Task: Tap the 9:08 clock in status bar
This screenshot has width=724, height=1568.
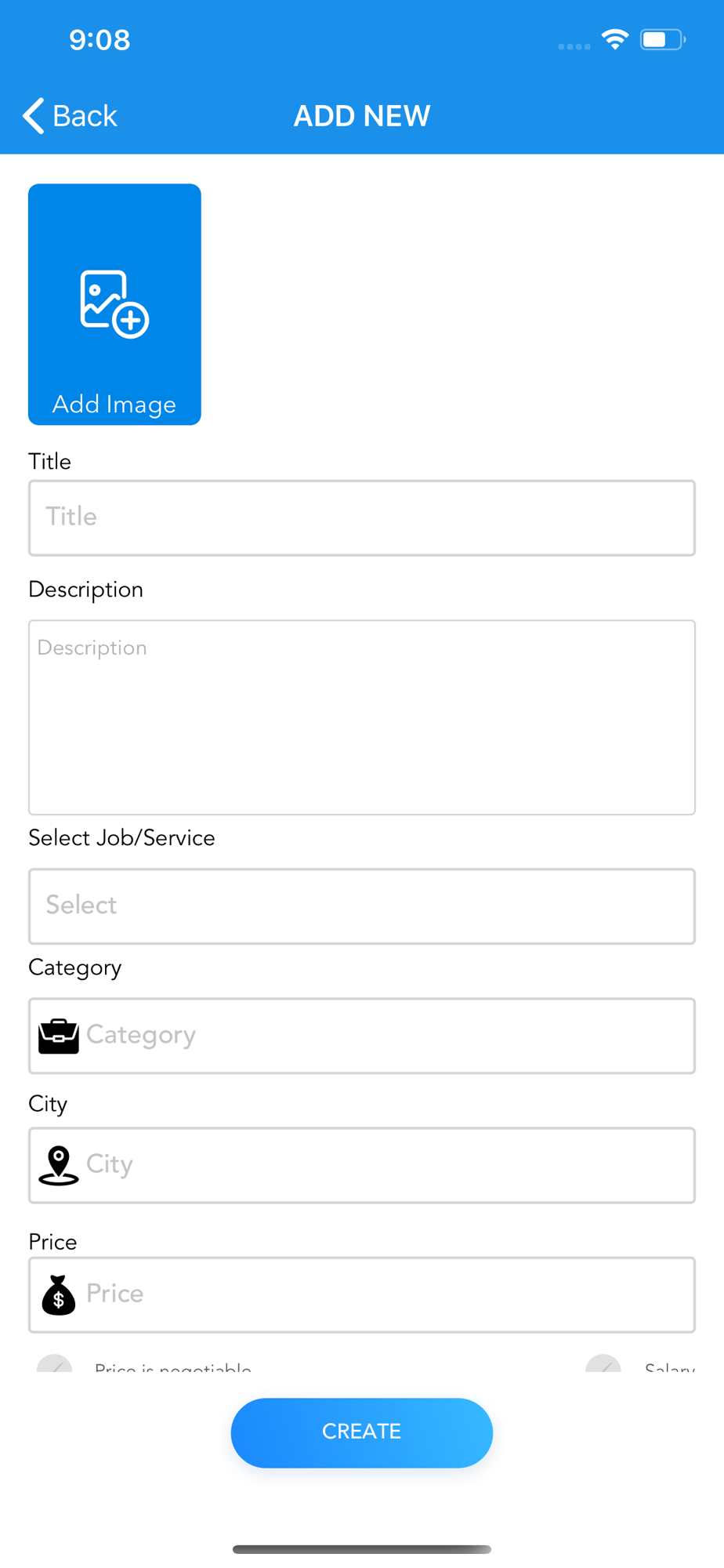Action: tap(100, 40)
